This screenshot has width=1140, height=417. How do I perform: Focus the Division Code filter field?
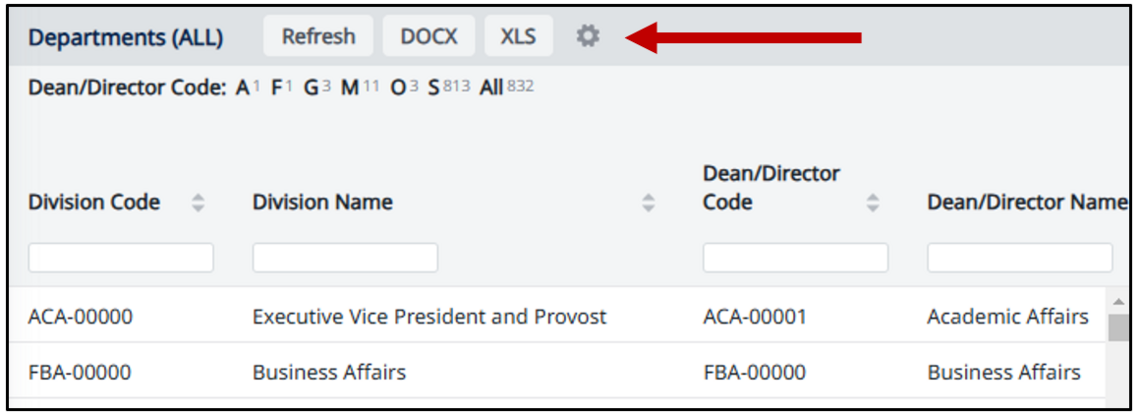click(121, 258)
